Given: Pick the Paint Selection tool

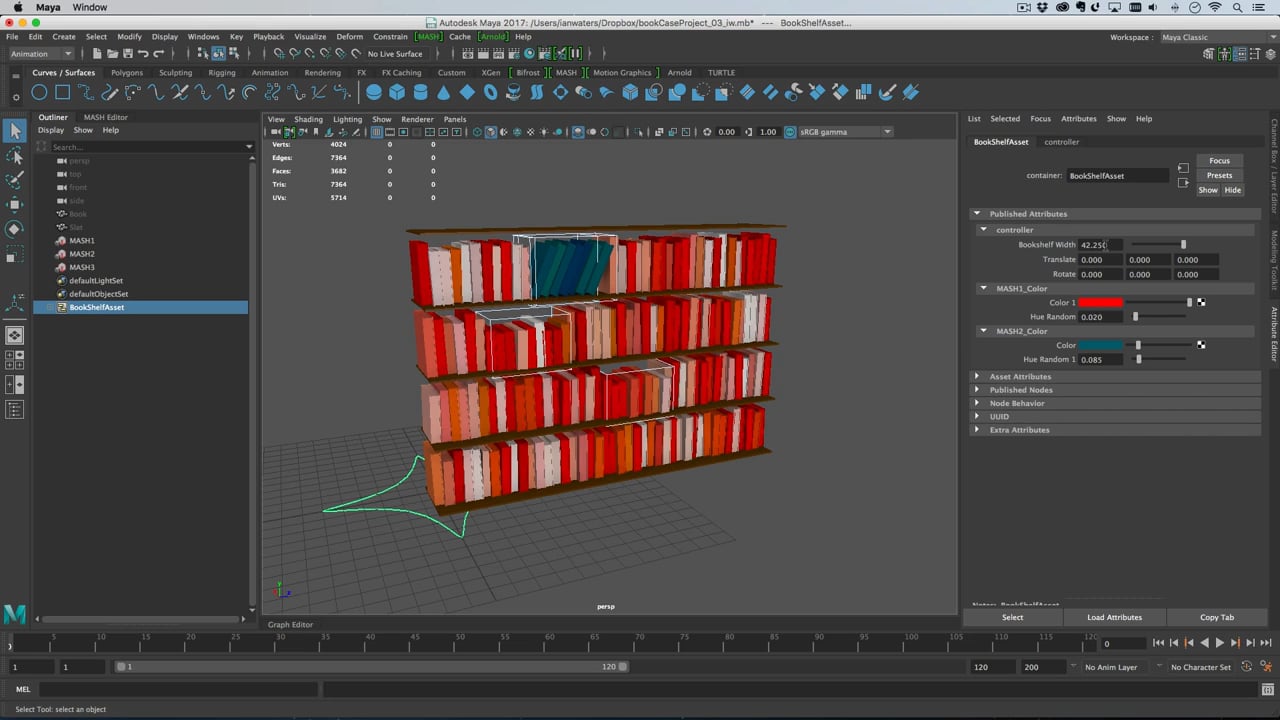Looking at the screenshot, I should 15,180.
